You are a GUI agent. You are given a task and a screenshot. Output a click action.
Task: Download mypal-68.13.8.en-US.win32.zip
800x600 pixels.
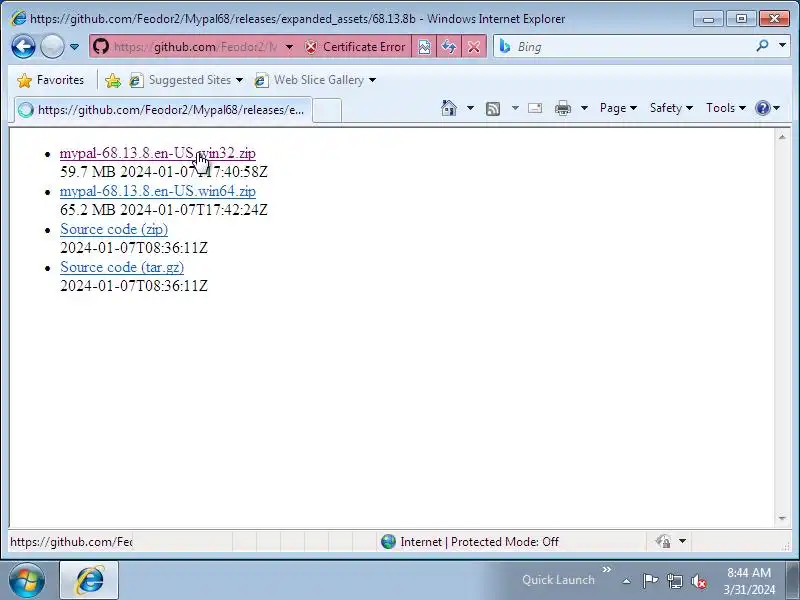click(x=158, y=153)
